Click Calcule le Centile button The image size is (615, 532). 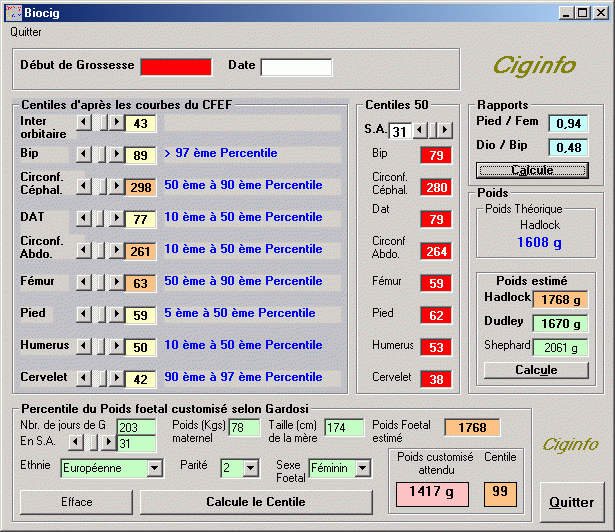click(x=256, y=502)
